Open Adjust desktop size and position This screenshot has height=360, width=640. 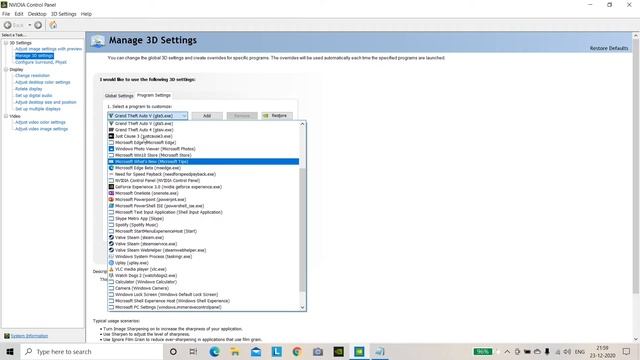click(46, 102)
